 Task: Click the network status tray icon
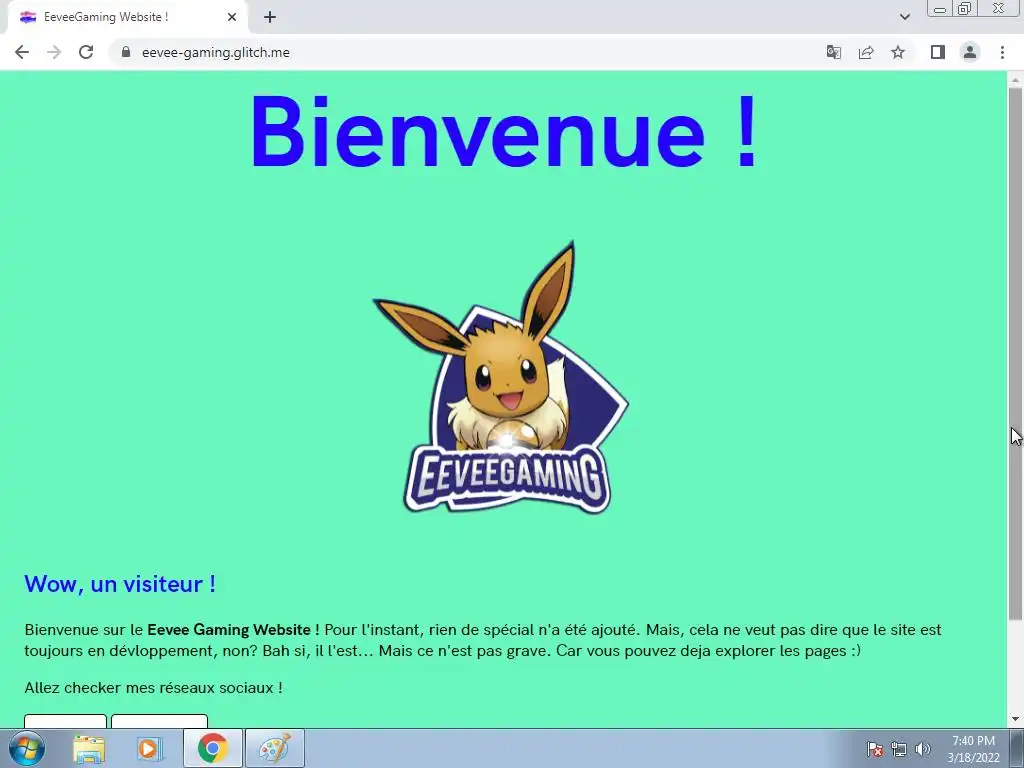click(899, 749)
